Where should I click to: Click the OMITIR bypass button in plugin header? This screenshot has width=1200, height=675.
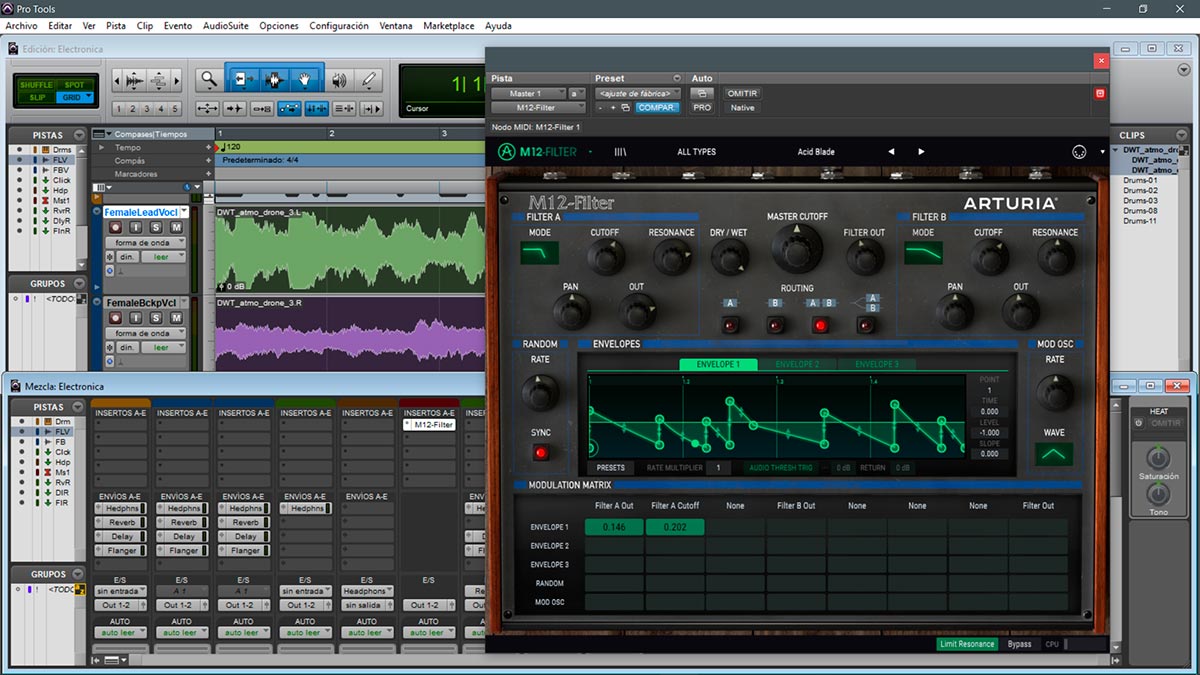743,93
